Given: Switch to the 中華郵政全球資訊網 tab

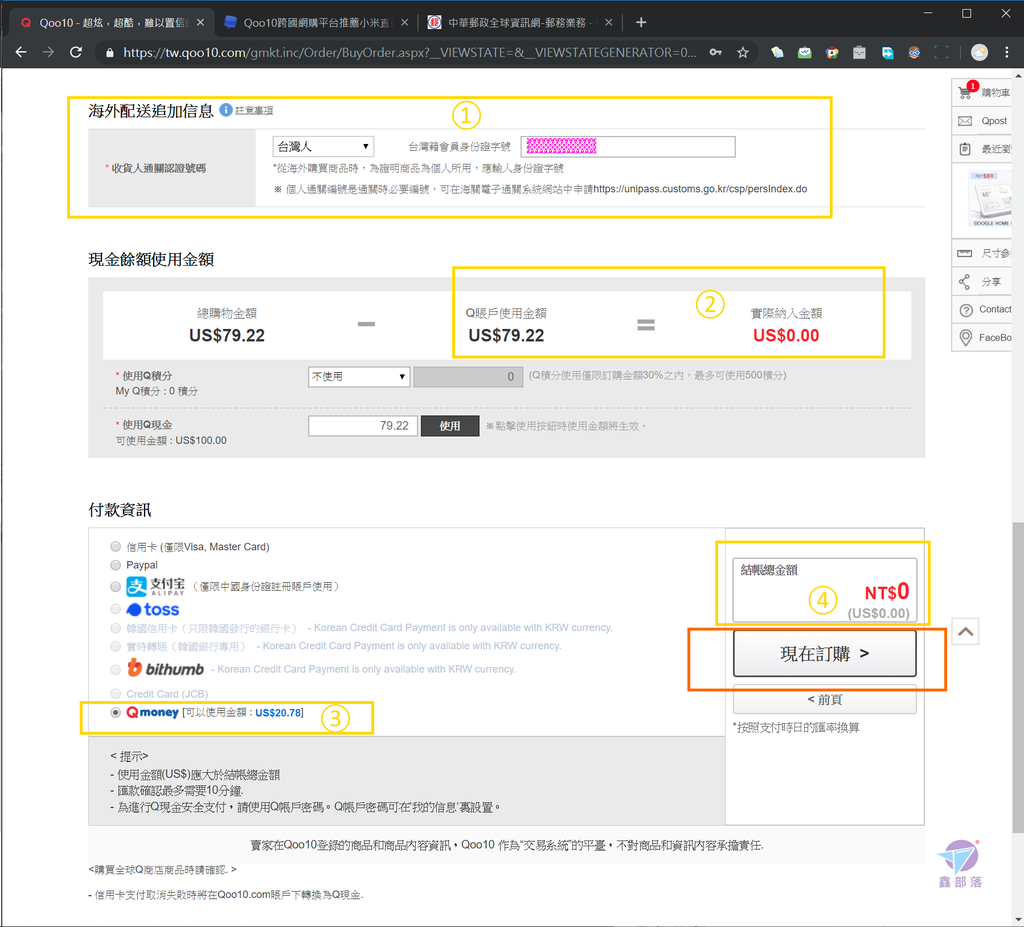Looking at the screenshot, I should (x=520, y=22).
